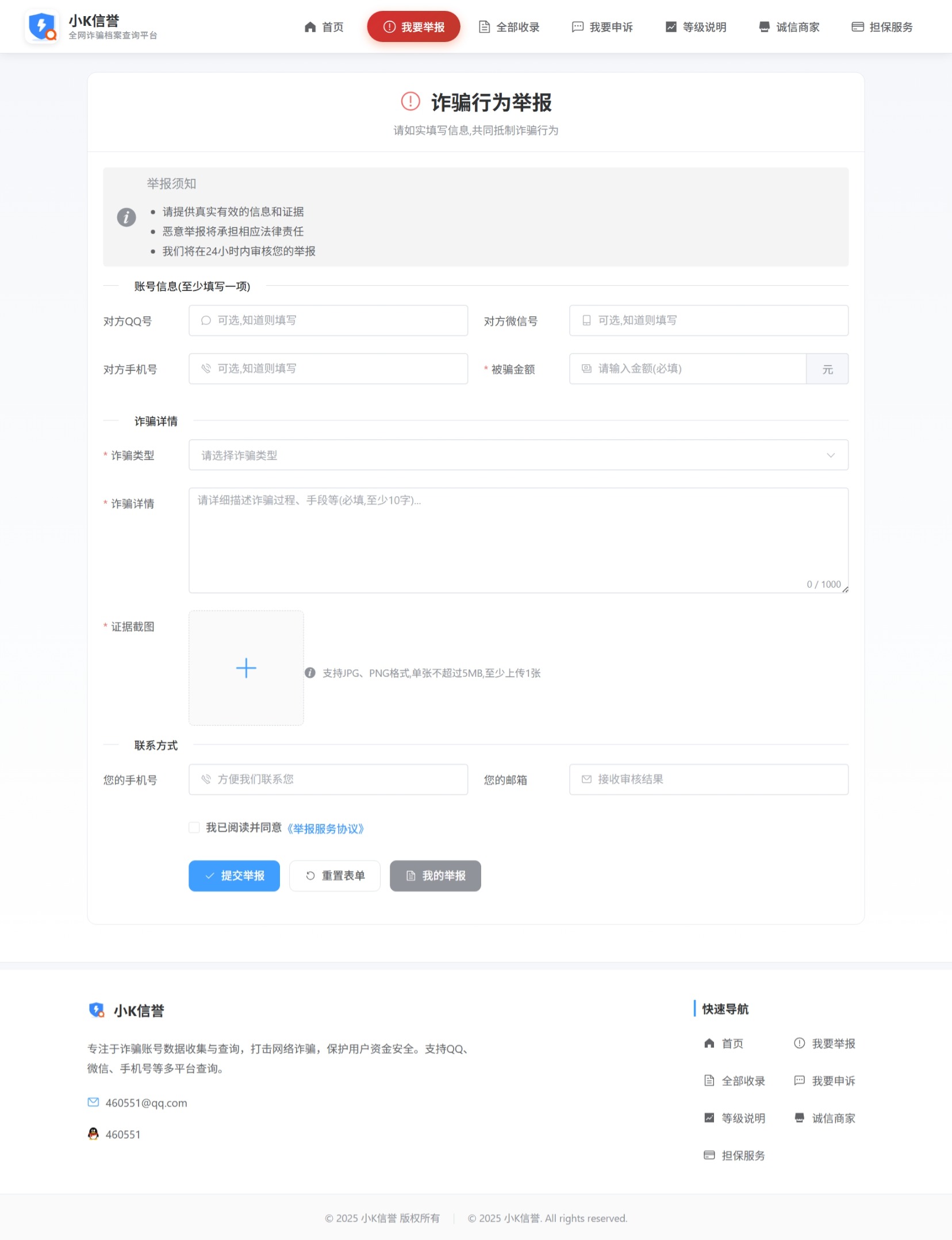Click the chevron arrow of 诈骗类型 select
952x1240 pixels.
pyautogui.click(x=830, y=455)
